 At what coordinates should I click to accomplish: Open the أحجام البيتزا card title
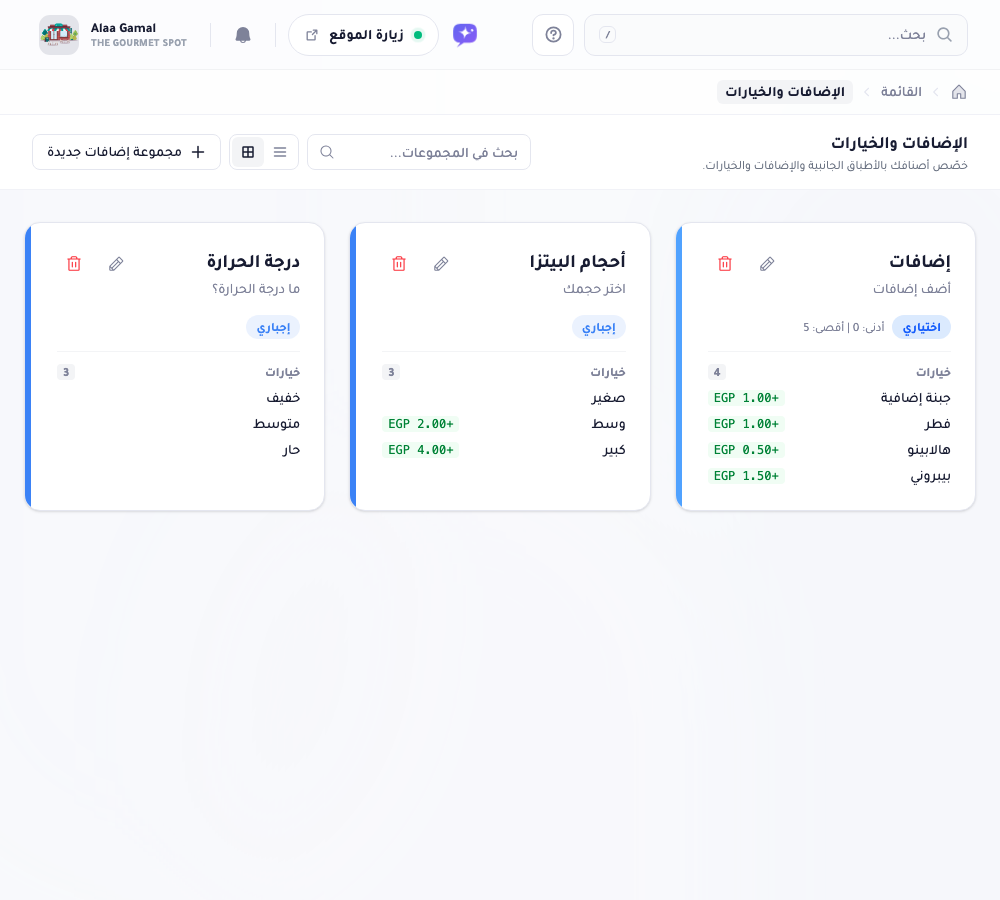tap(578, 262)
